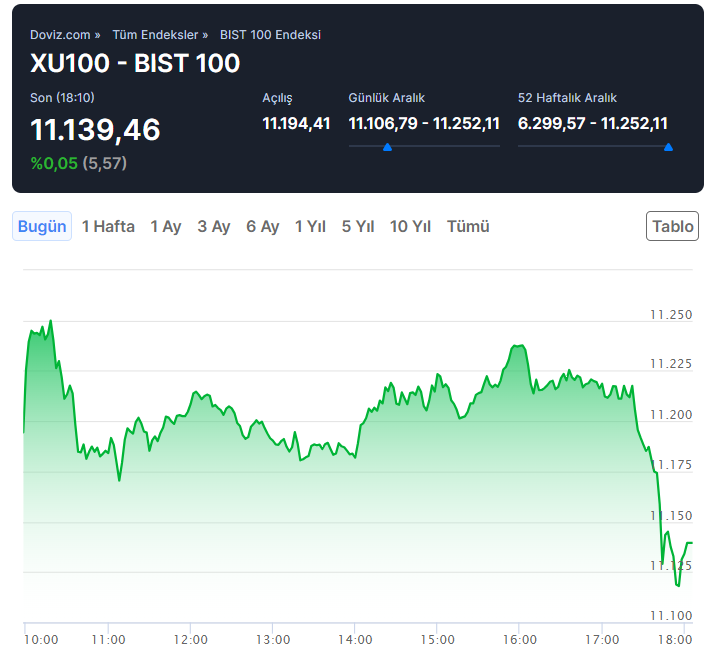
Task: Click the chart peak near 16:00
Action: click(518, 346)
